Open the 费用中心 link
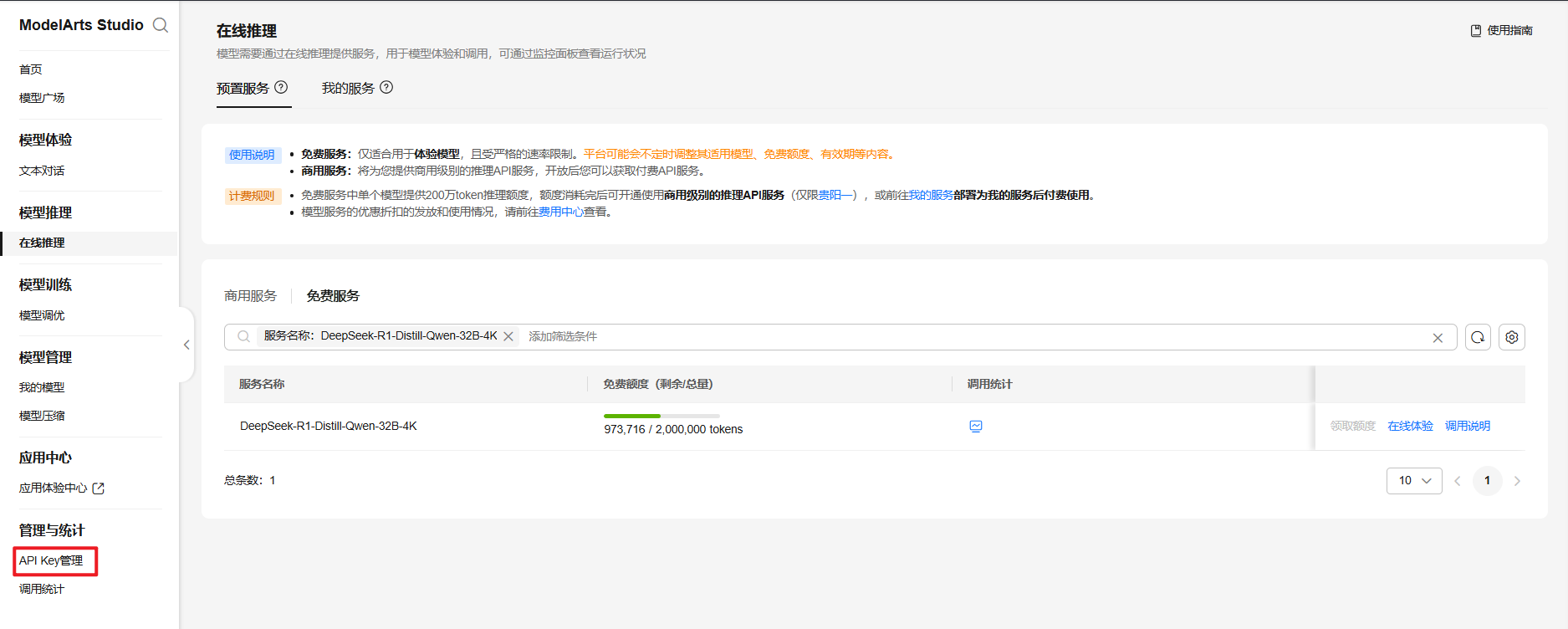The image size is (1568, 629). point(561,212)
